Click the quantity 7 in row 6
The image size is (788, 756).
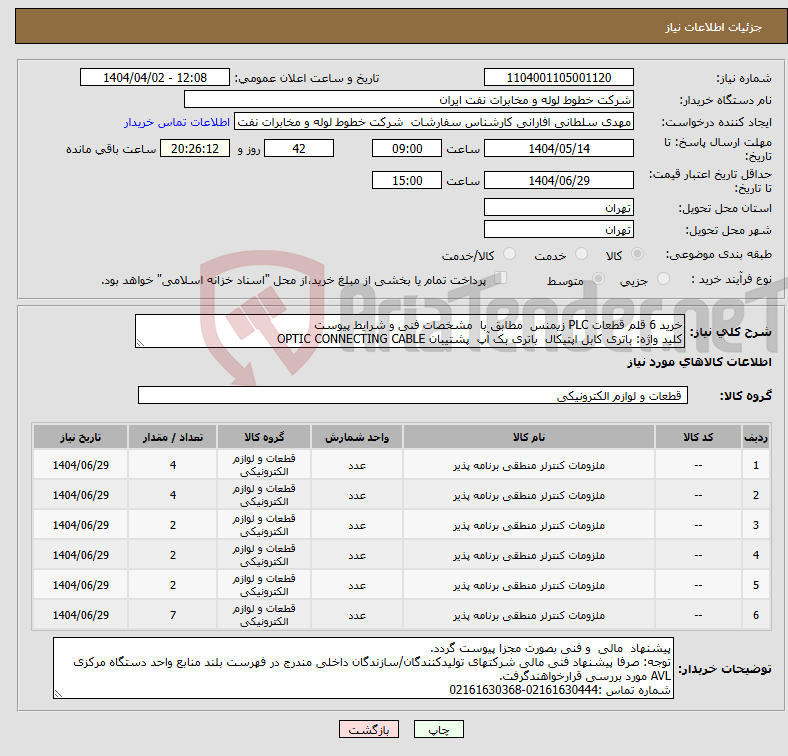[x=173, y=615]
